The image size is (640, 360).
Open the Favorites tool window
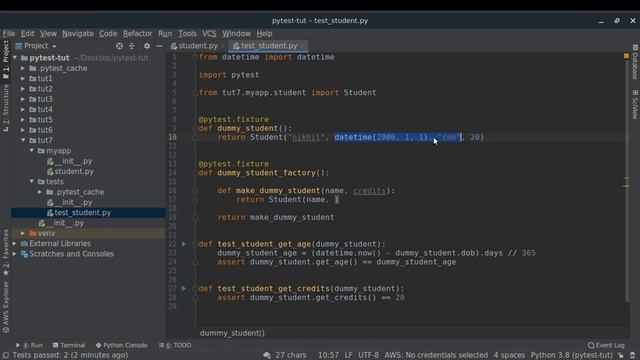(6, 252)
